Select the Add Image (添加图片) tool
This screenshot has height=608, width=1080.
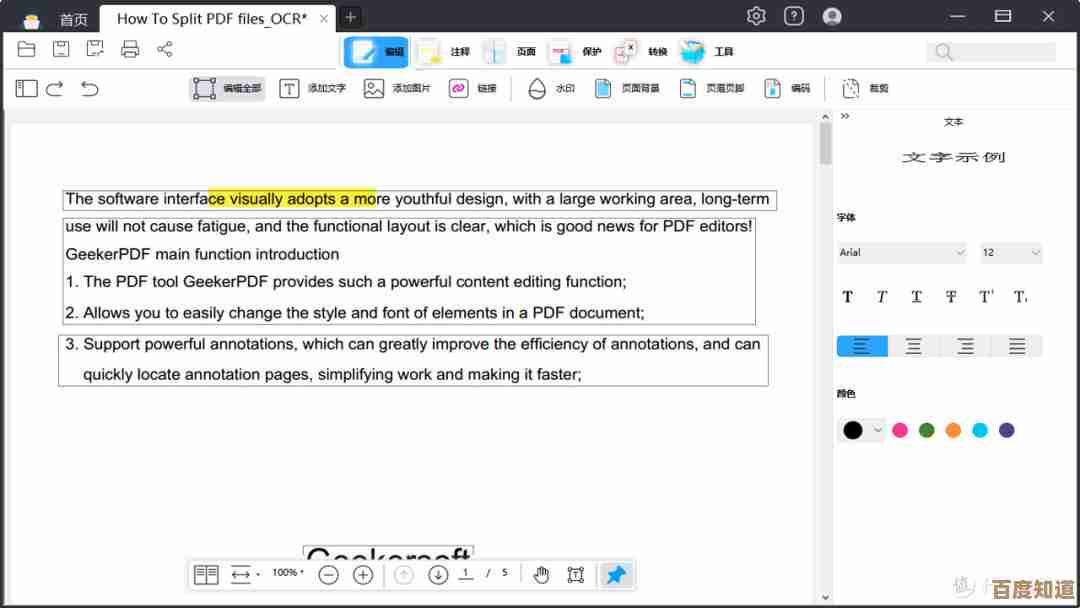(397, 89)
